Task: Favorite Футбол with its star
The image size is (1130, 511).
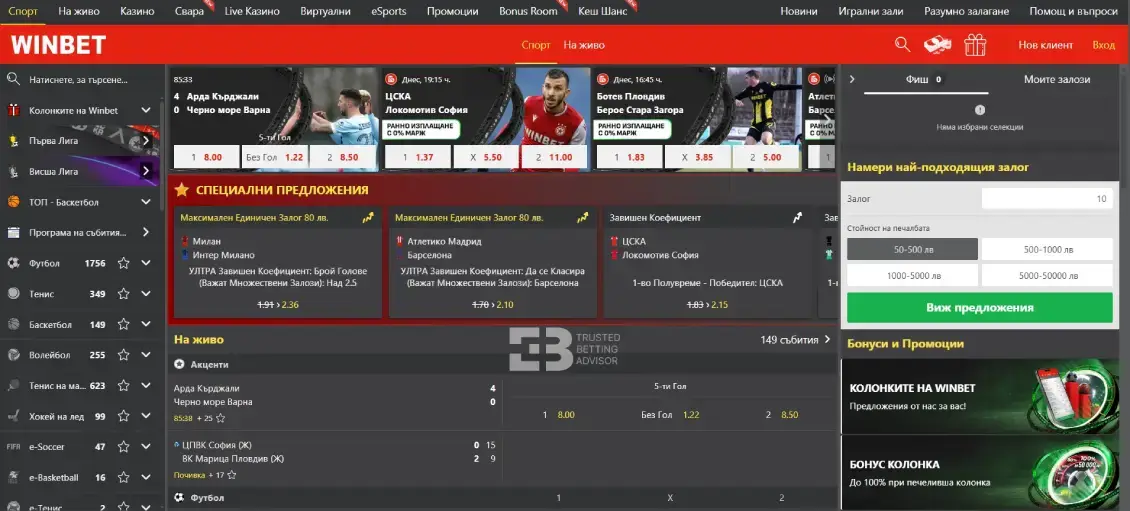Action: click(123, 263)
